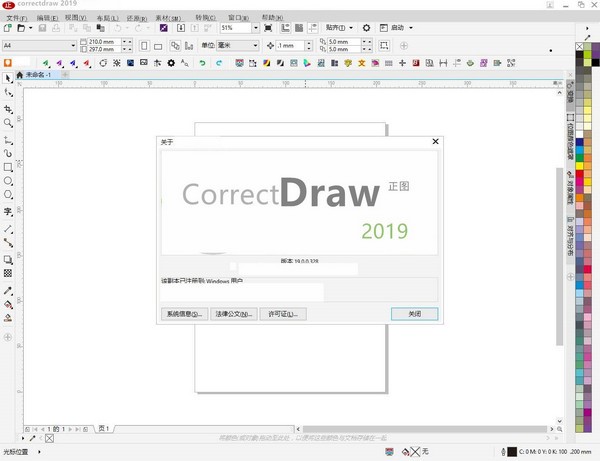This screenshot has width=600, height=461.
Task: Click the Import icon in toolbar
Action: tap(181, 28)
